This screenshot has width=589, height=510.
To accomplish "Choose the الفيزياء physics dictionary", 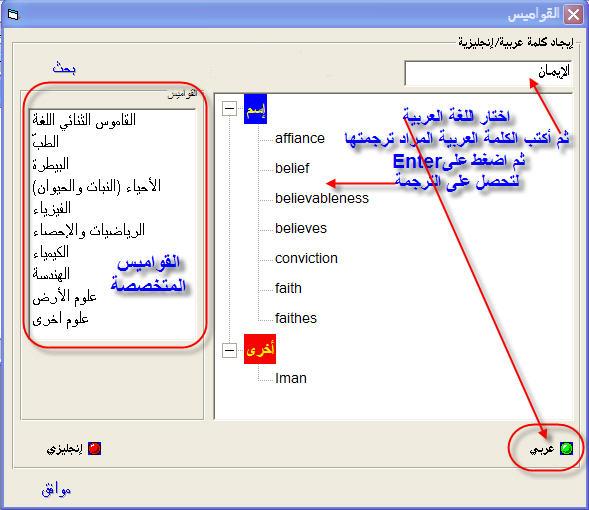I will click(x=52, y=208).
